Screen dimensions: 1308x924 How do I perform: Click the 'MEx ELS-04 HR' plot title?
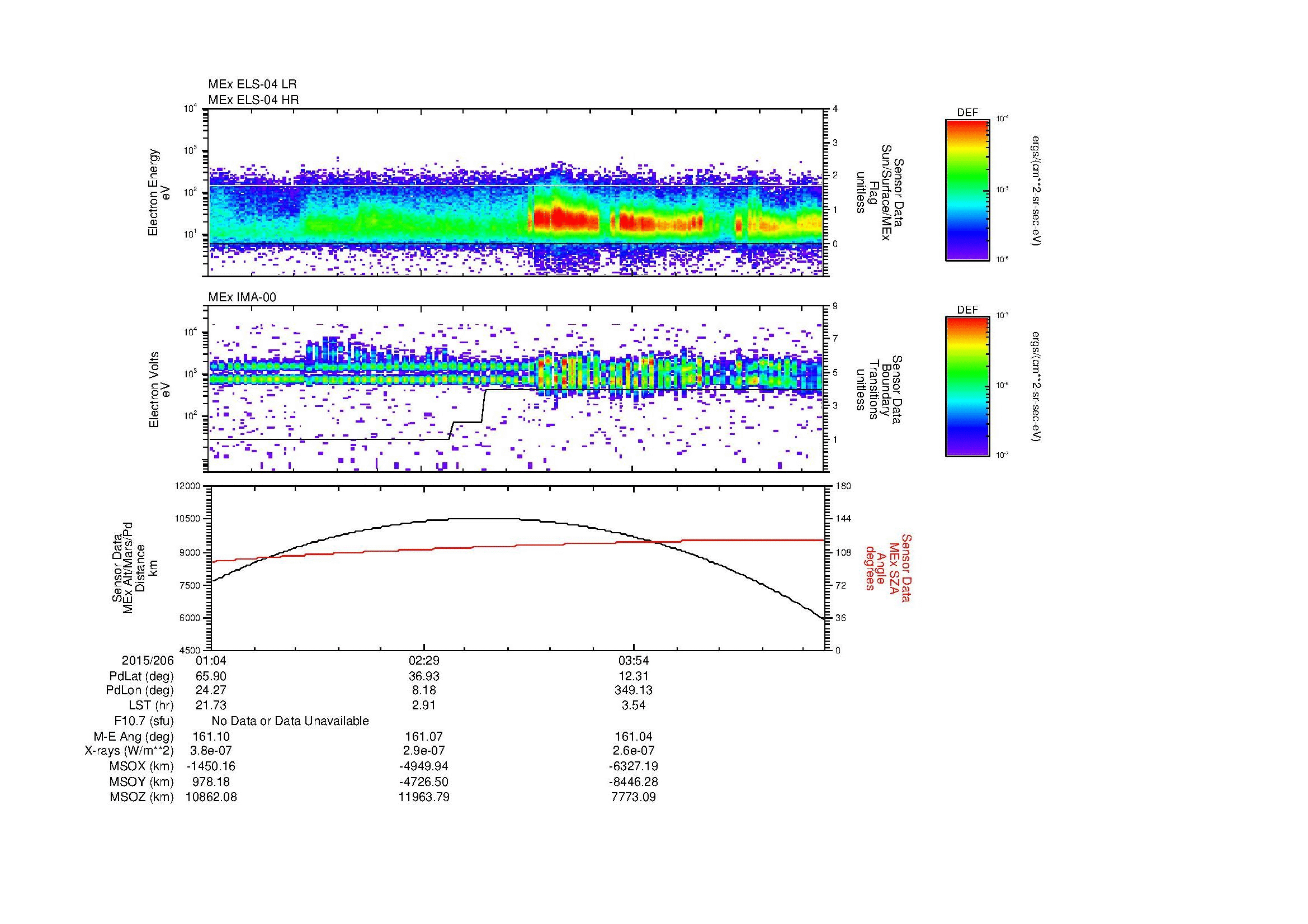(x=253, y=99)
